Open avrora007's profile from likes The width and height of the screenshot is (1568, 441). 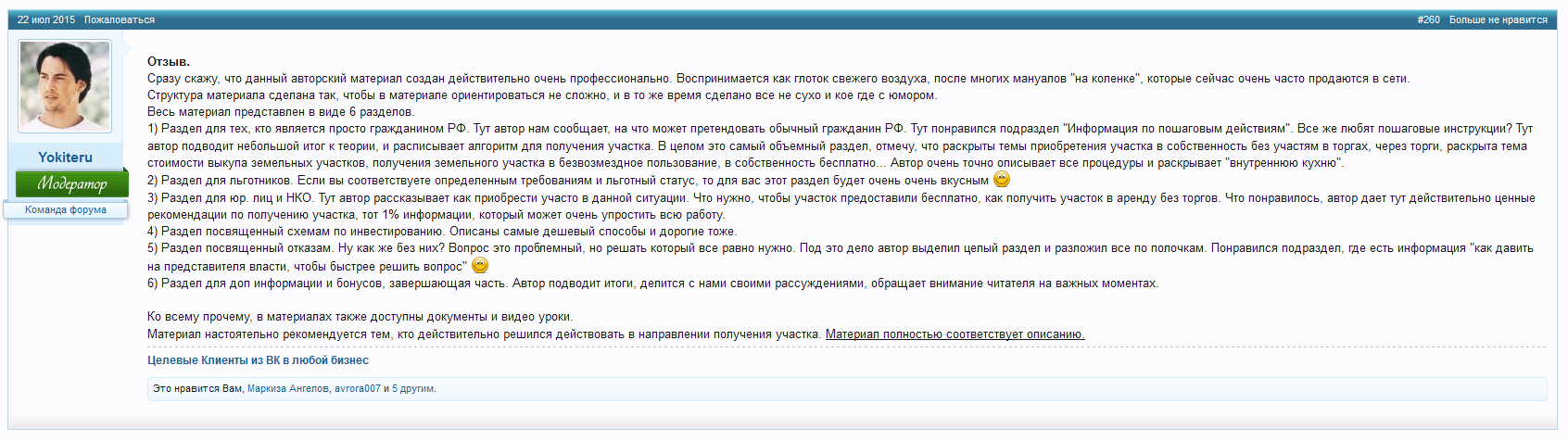coord(357,389)
